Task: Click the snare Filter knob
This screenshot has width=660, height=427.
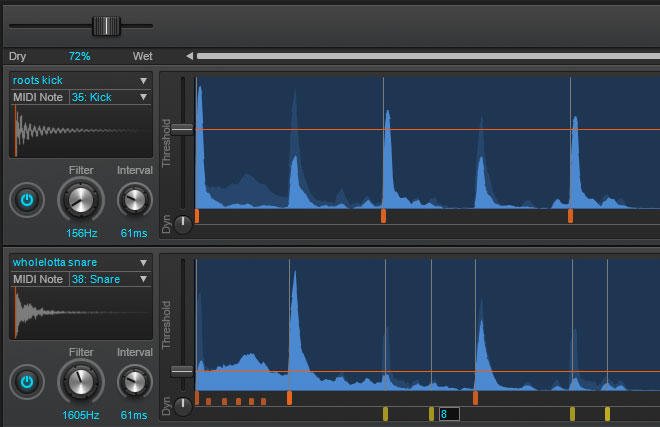Action: pos(81,382)
